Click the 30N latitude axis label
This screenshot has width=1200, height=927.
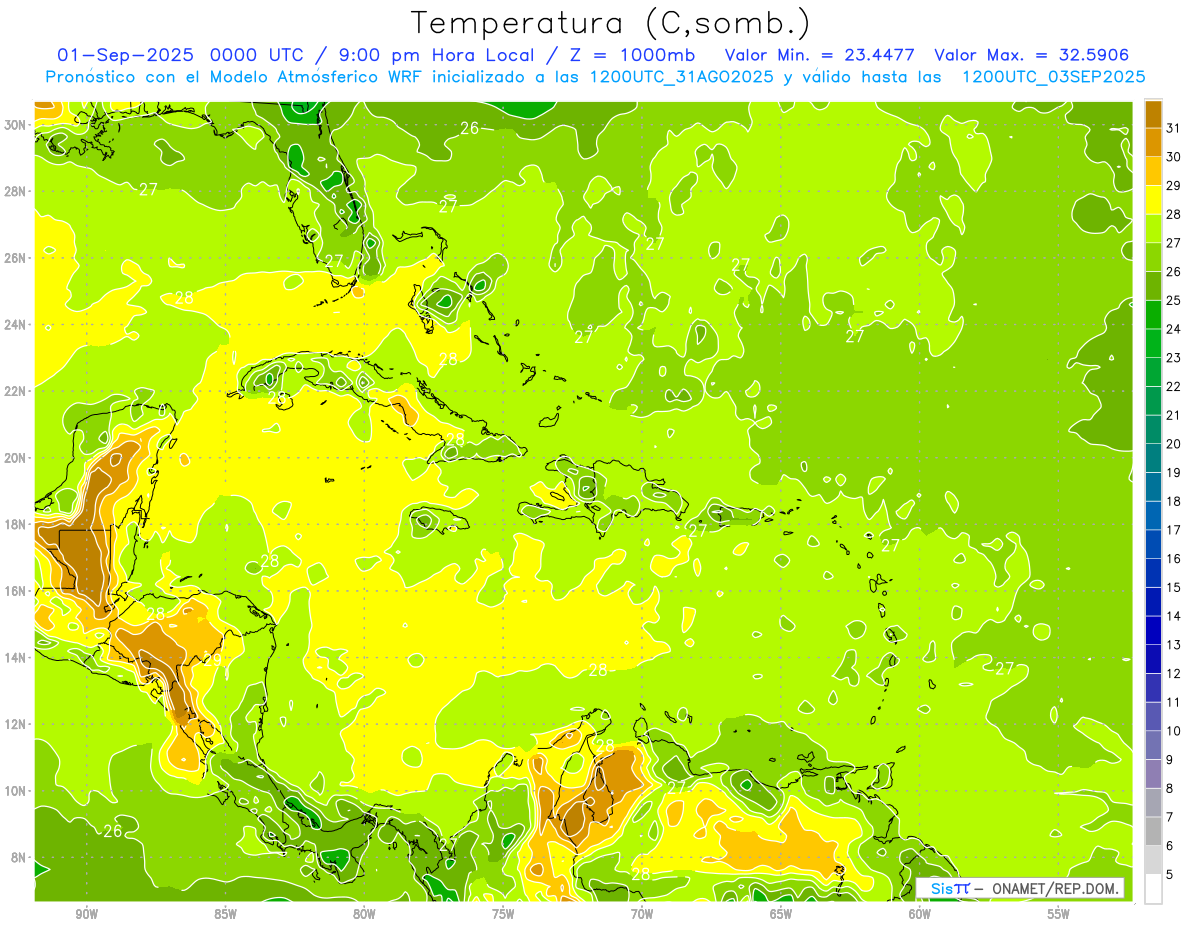[16, 125]
